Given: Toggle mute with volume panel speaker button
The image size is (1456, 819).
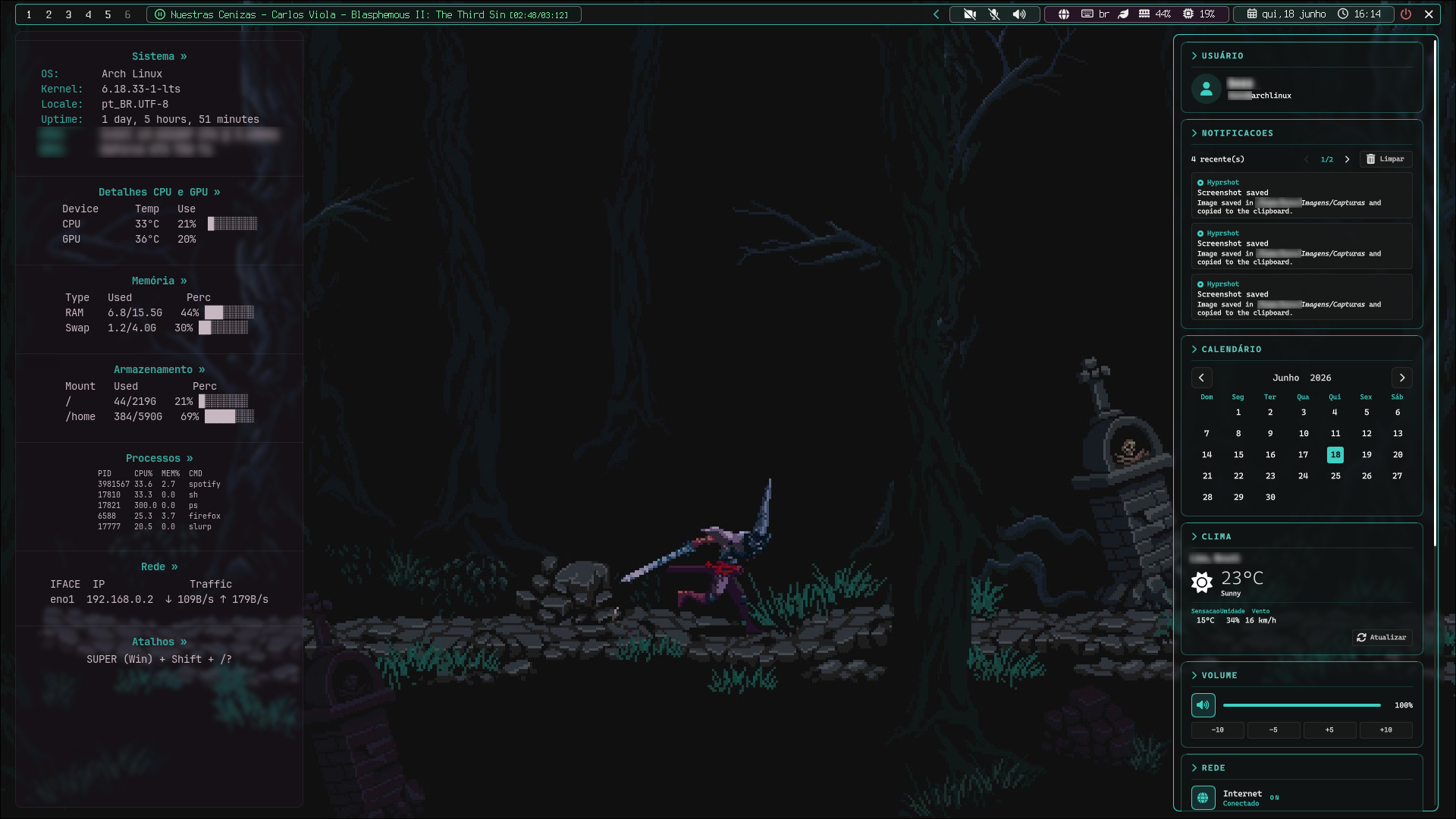Looking at the screenshot, I should [x=1203, y=705].
